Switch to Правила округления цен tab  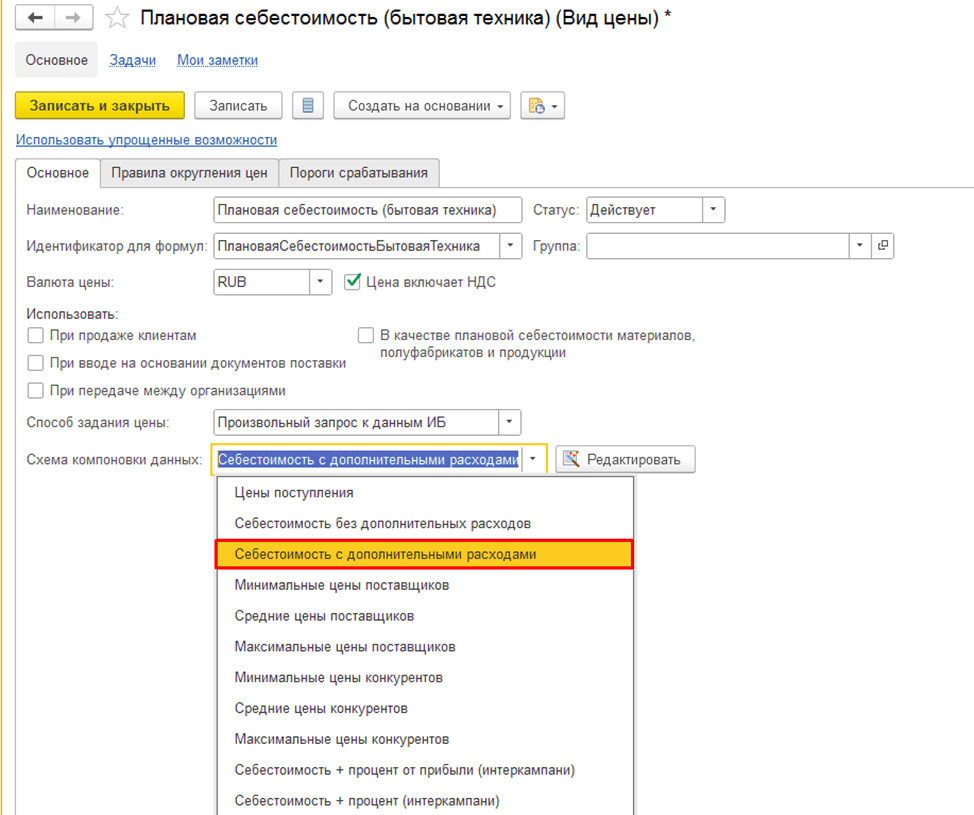click(189, 172)
